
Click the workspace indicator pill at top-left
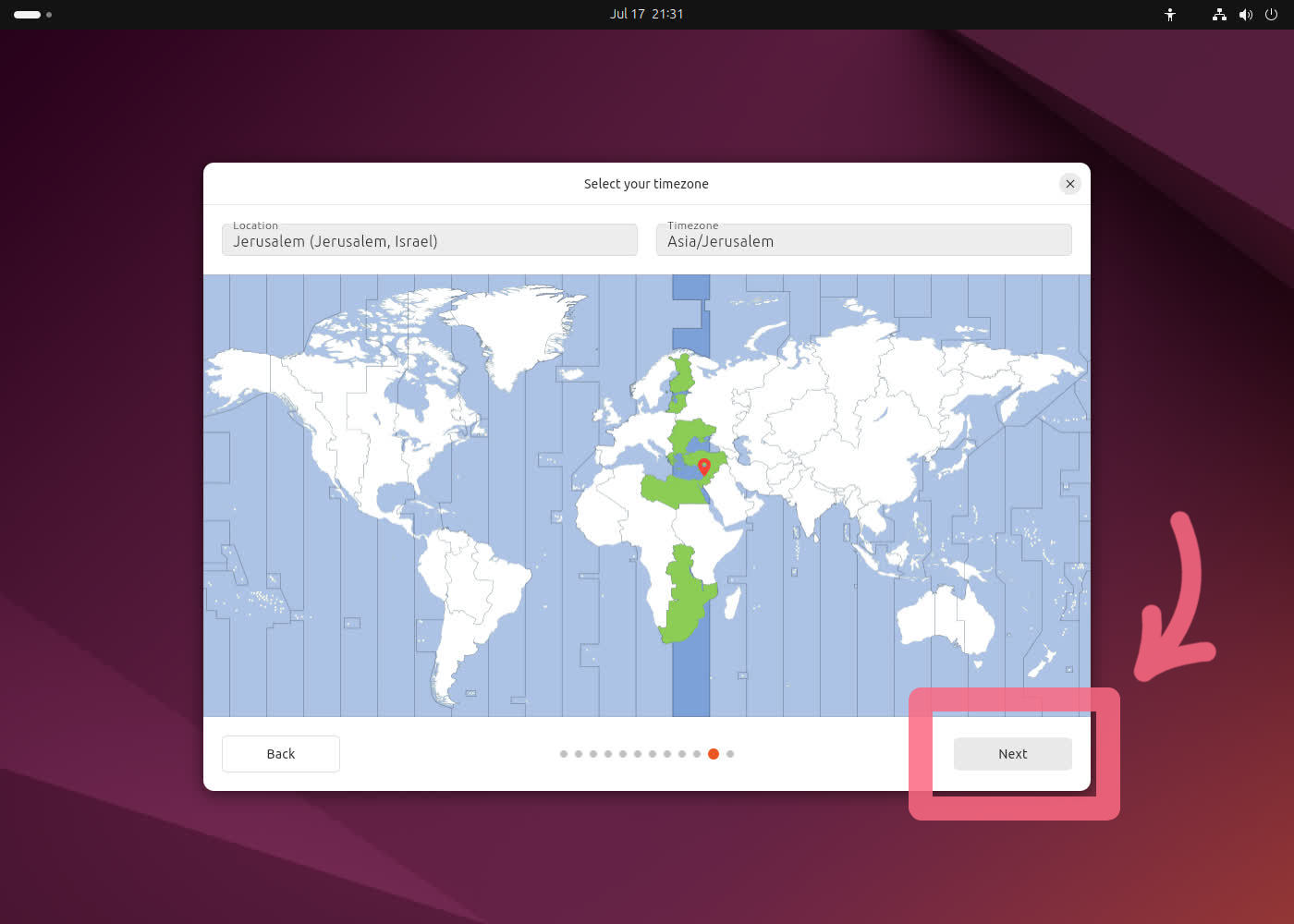coord(28,15)
